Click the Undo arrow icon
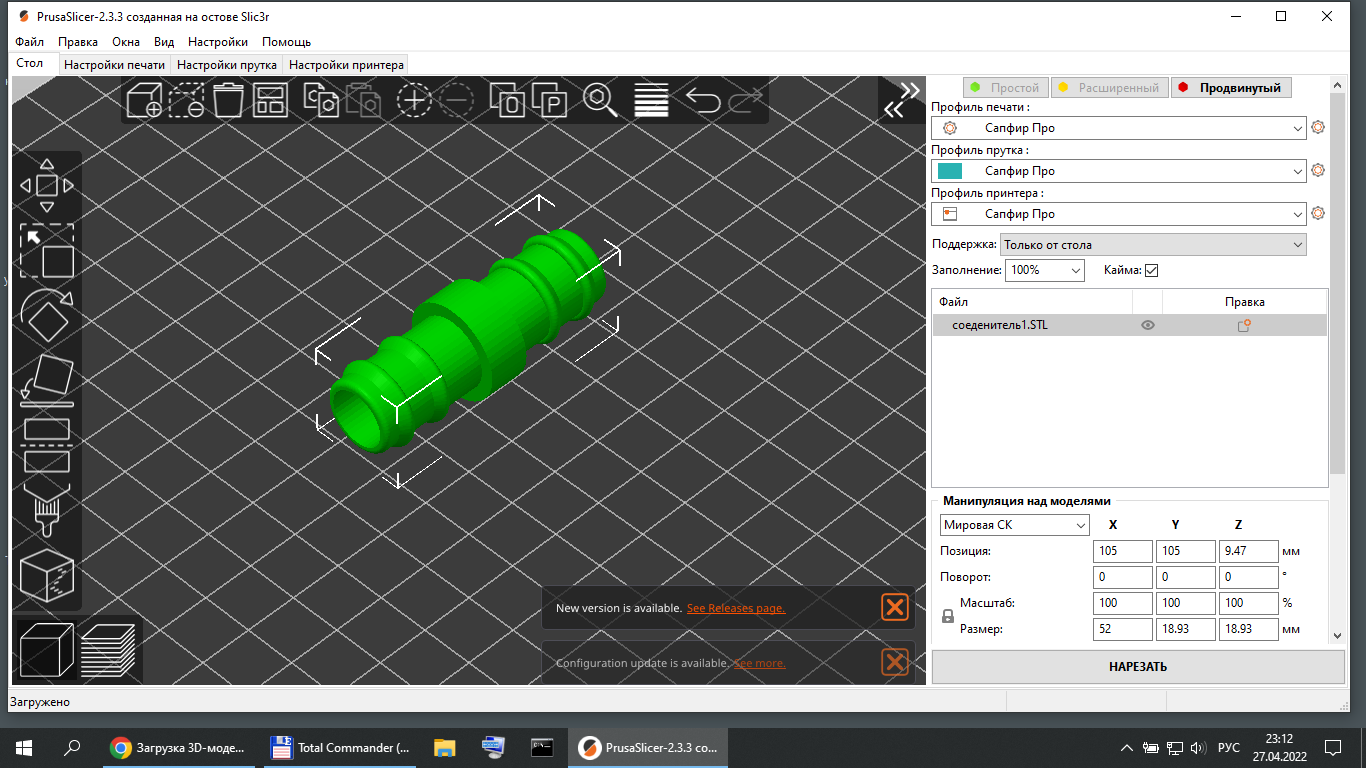Screen dimensions: 1366x768 pyautogui.click(x=703, y=101)
